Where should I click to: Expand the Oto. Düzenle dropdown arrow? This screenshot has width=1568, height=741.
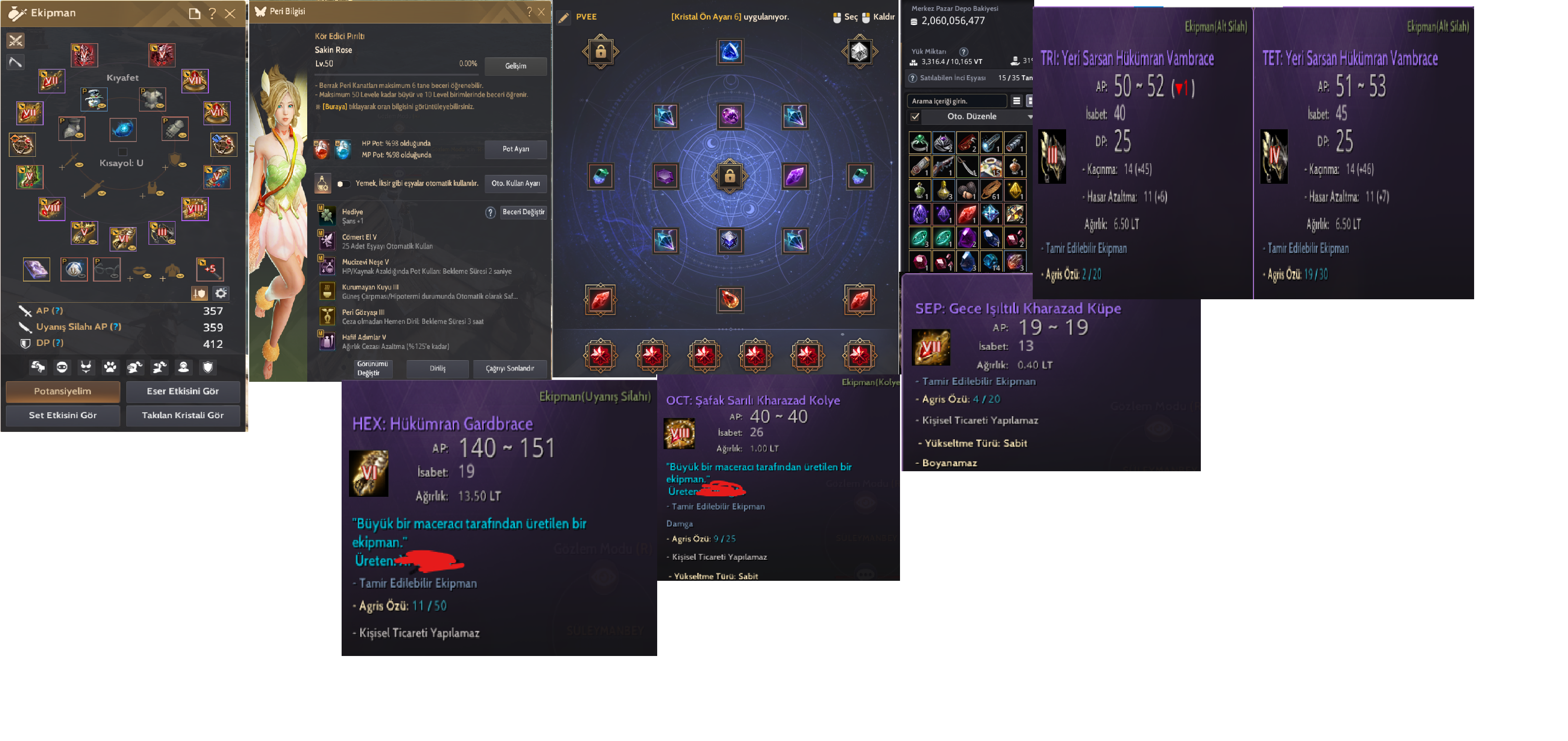click(x=1029, y=116)
